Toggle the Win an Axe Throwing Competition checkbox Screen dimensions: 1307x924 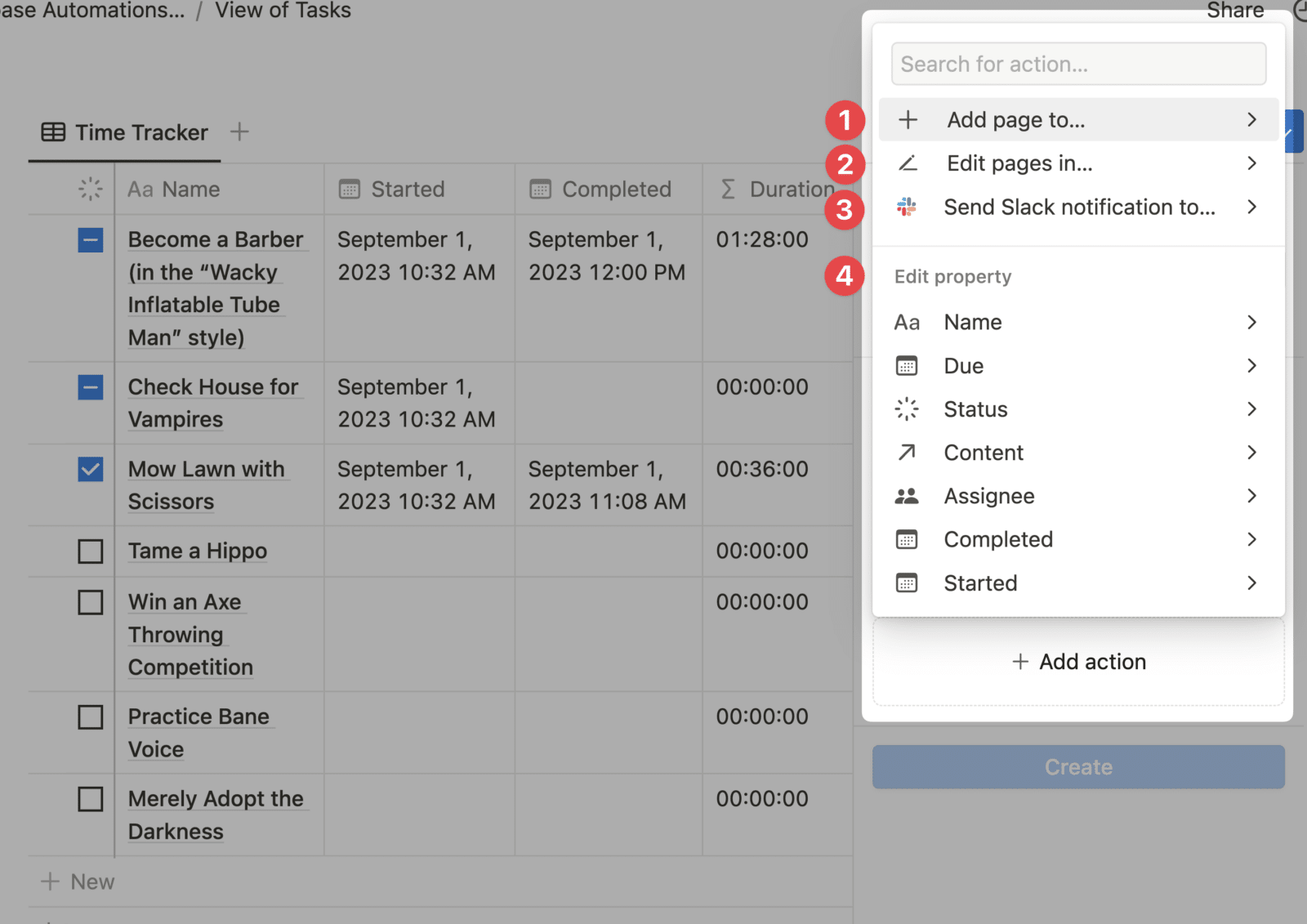tap(90, 602)
